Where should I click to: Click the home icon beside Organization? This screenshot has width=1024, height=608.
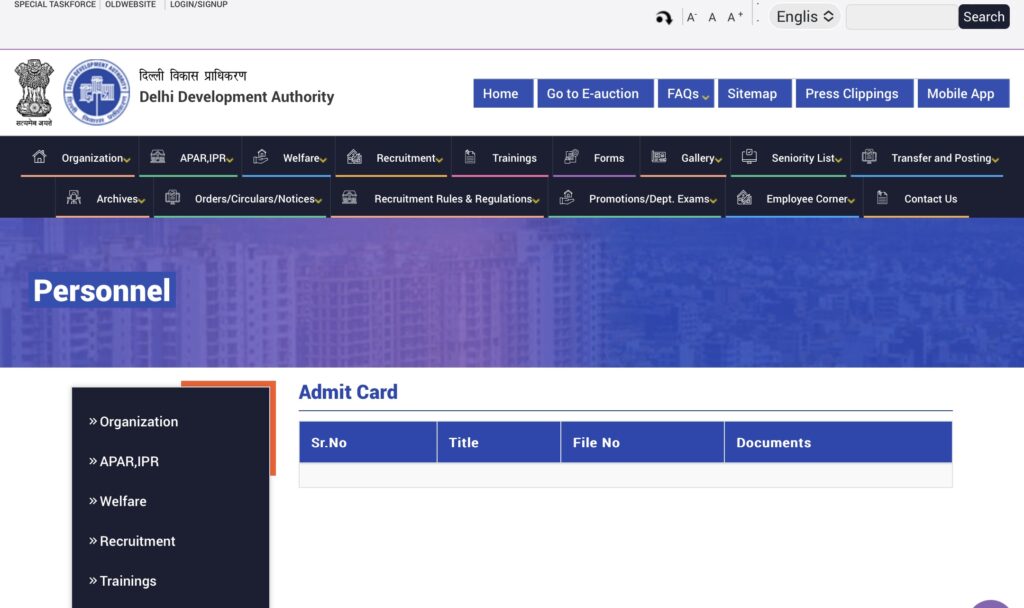39,157
